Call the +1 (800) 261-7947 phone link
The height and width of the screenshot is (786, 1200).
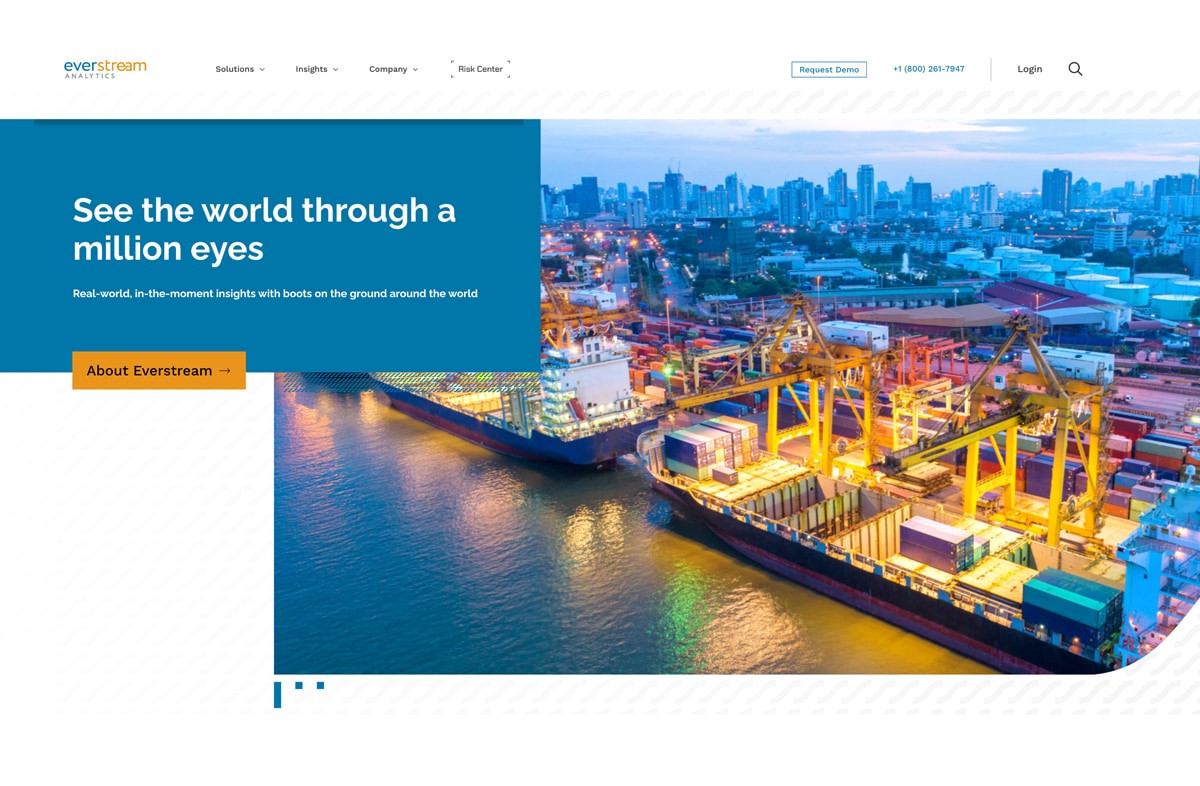pyautogui.click(x=928, y=69)
